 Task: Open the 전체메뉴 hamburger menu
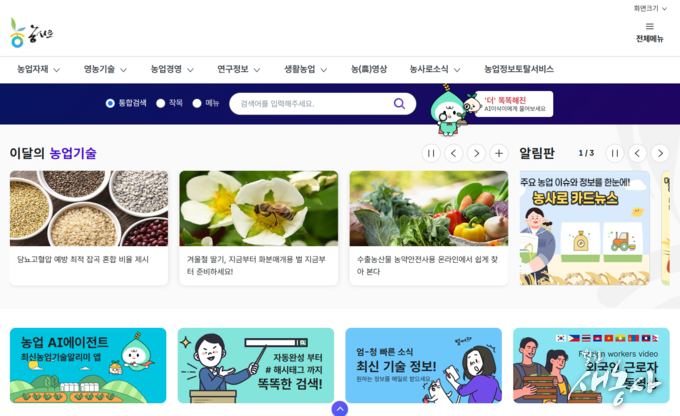[x=649, y=33]
